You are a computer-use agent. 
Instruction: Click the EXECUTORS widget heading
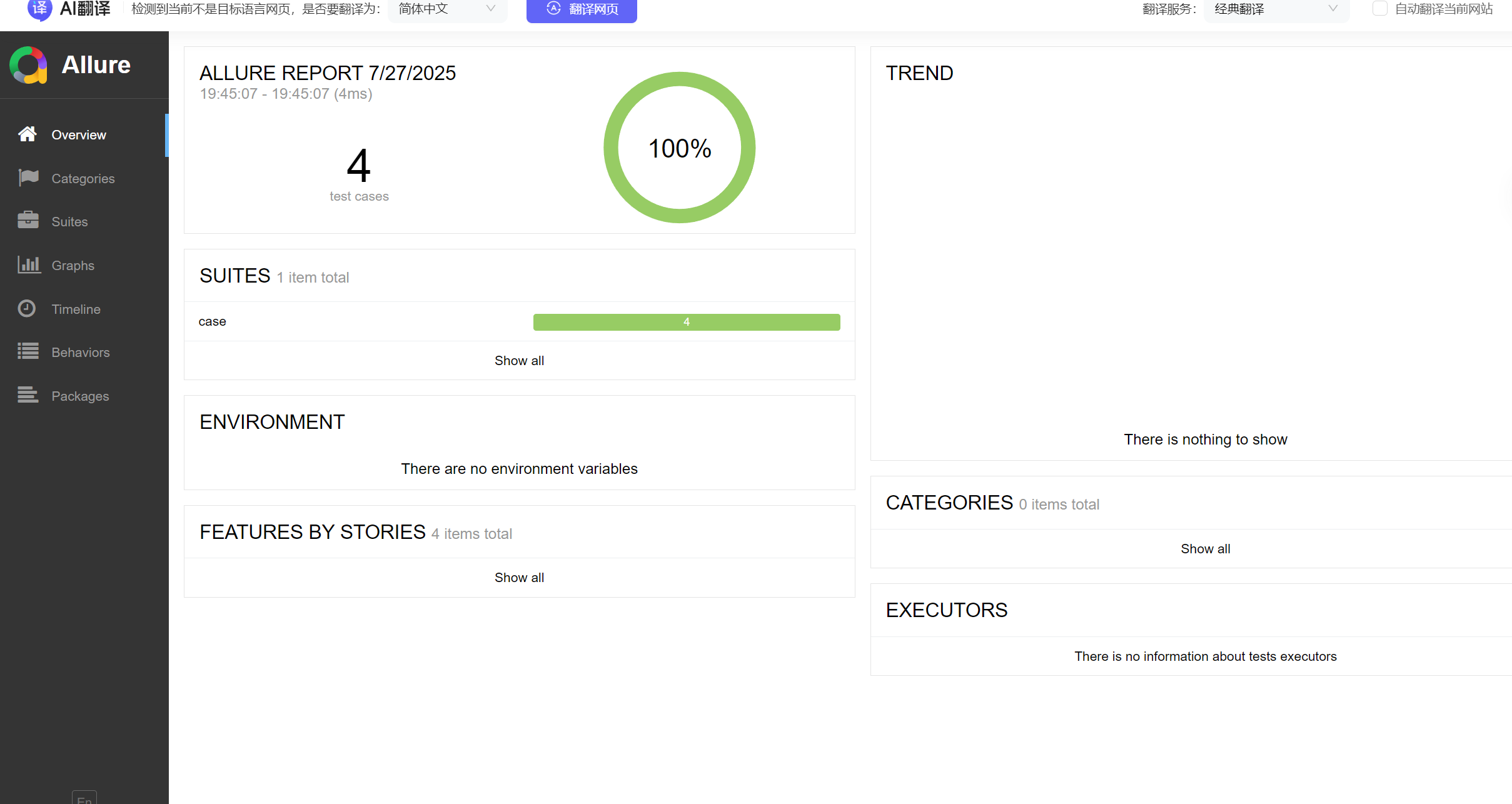pos(947,610)
